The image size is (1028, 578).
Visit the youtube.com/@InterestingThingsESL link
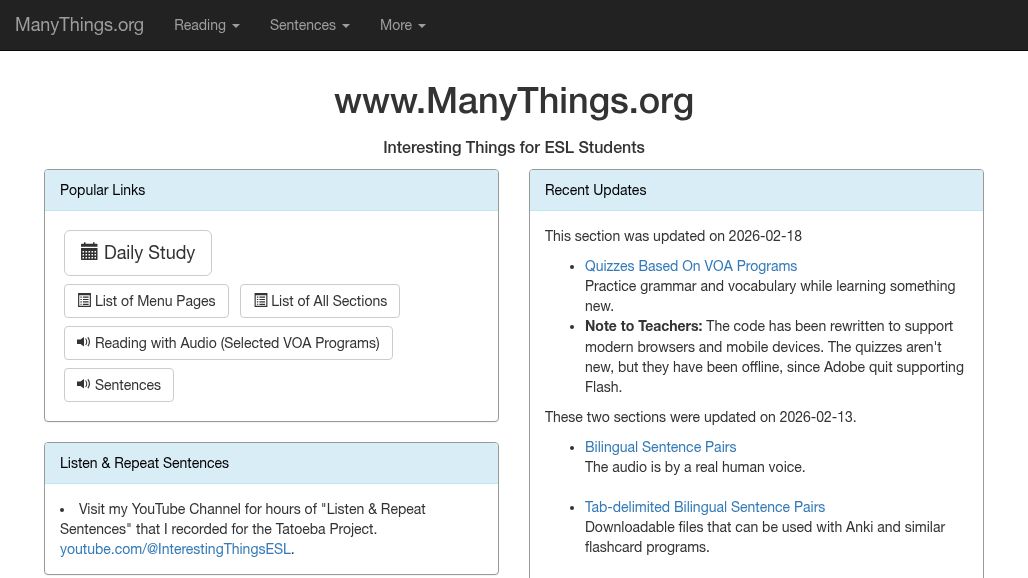(175, 549)
